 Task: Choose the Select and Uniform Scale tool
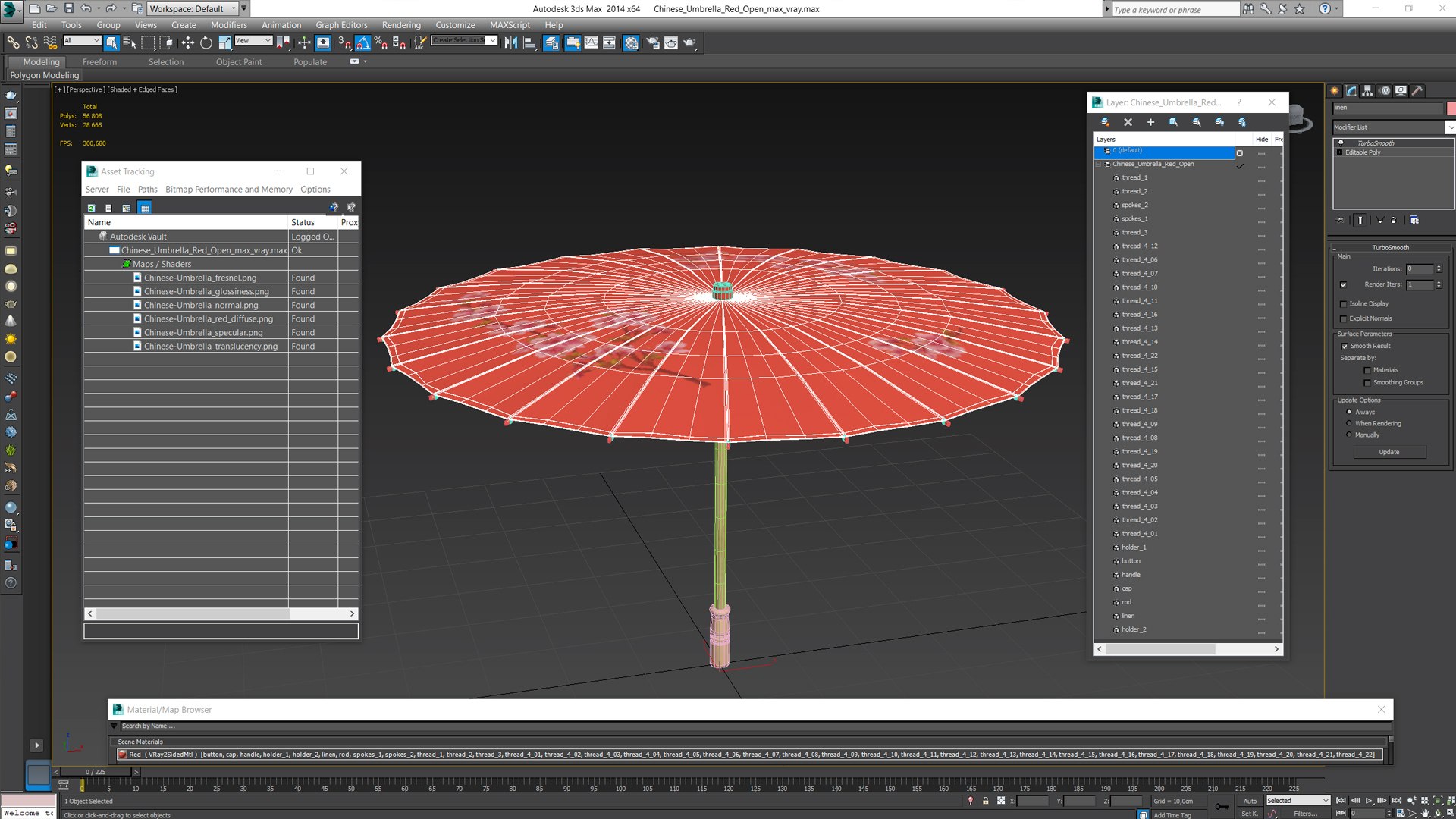pos(224,43)
